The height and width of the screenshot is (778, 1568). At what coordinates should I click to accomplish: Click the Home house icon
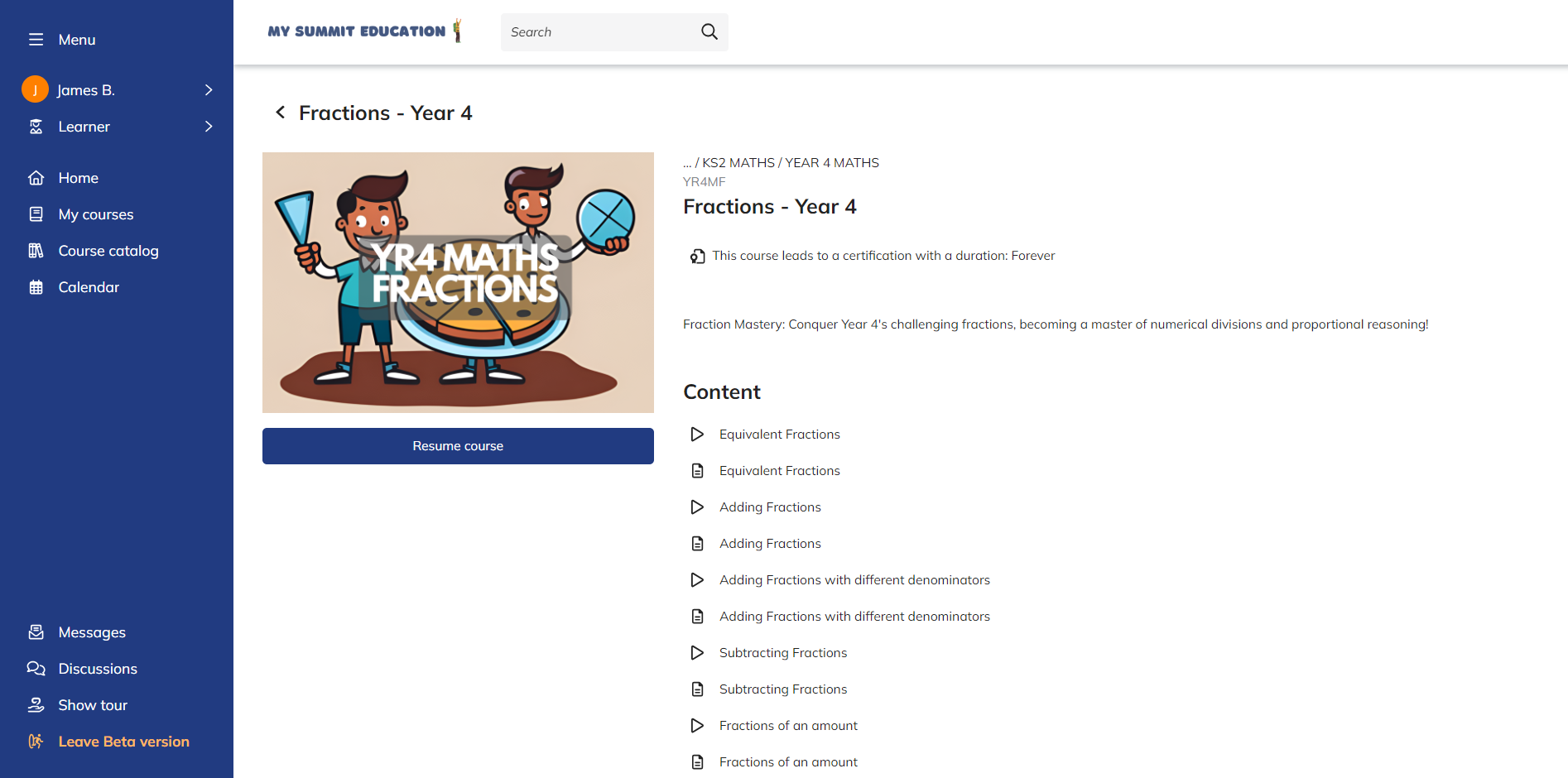(x=36, y=178)
